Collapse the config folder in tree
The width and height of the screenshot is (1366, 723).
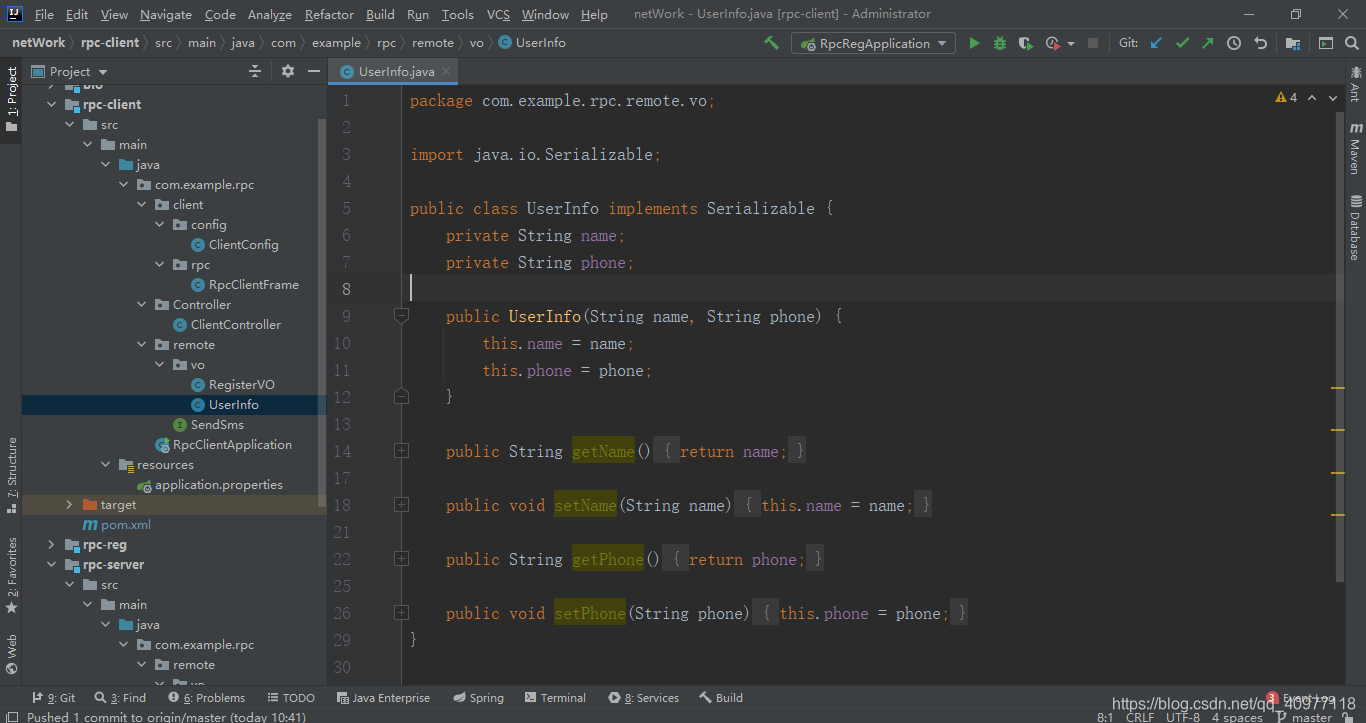160,224
